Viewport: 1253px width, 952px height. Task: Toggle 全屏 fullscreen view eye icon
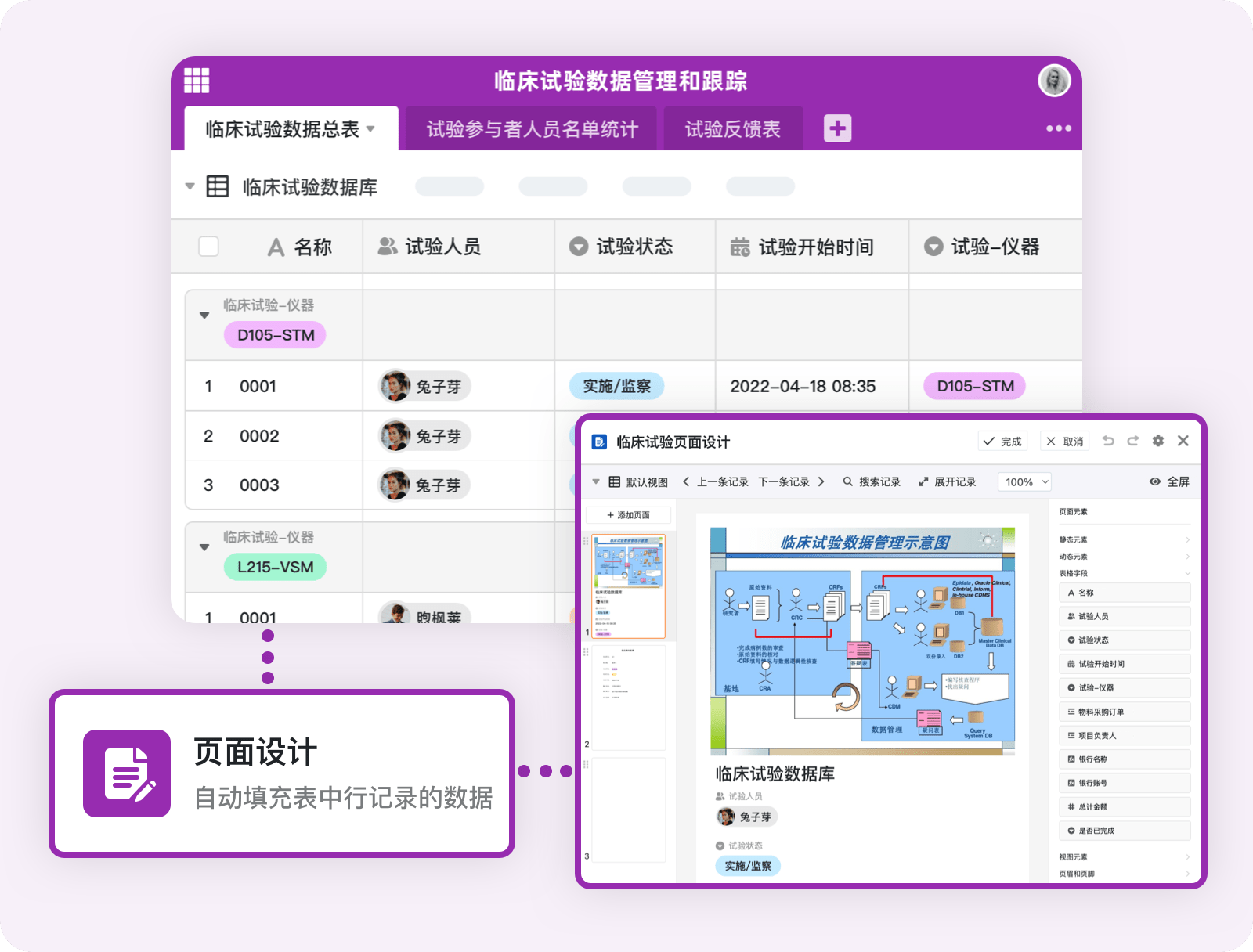pyautogui.click(x=1154, y=481)
